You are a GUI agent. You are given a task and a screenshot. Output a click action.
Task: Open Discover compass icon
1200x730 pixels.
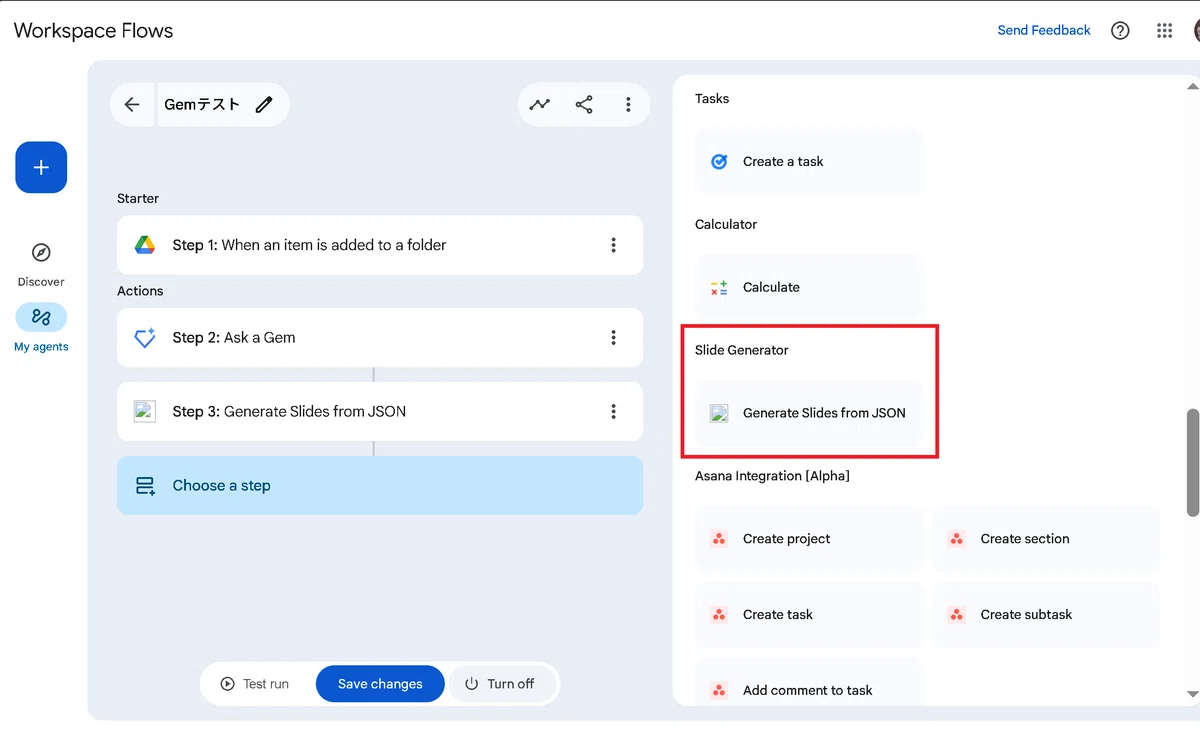point(41,252)
